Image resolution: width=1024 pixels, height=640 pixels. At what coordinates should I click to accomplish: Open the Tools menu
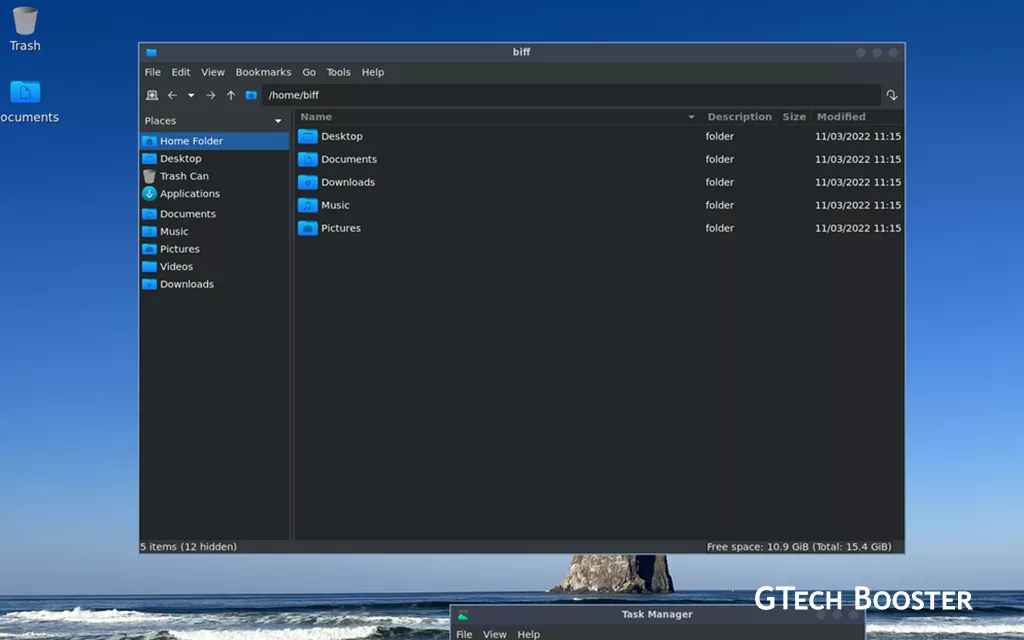coord(338,72)
